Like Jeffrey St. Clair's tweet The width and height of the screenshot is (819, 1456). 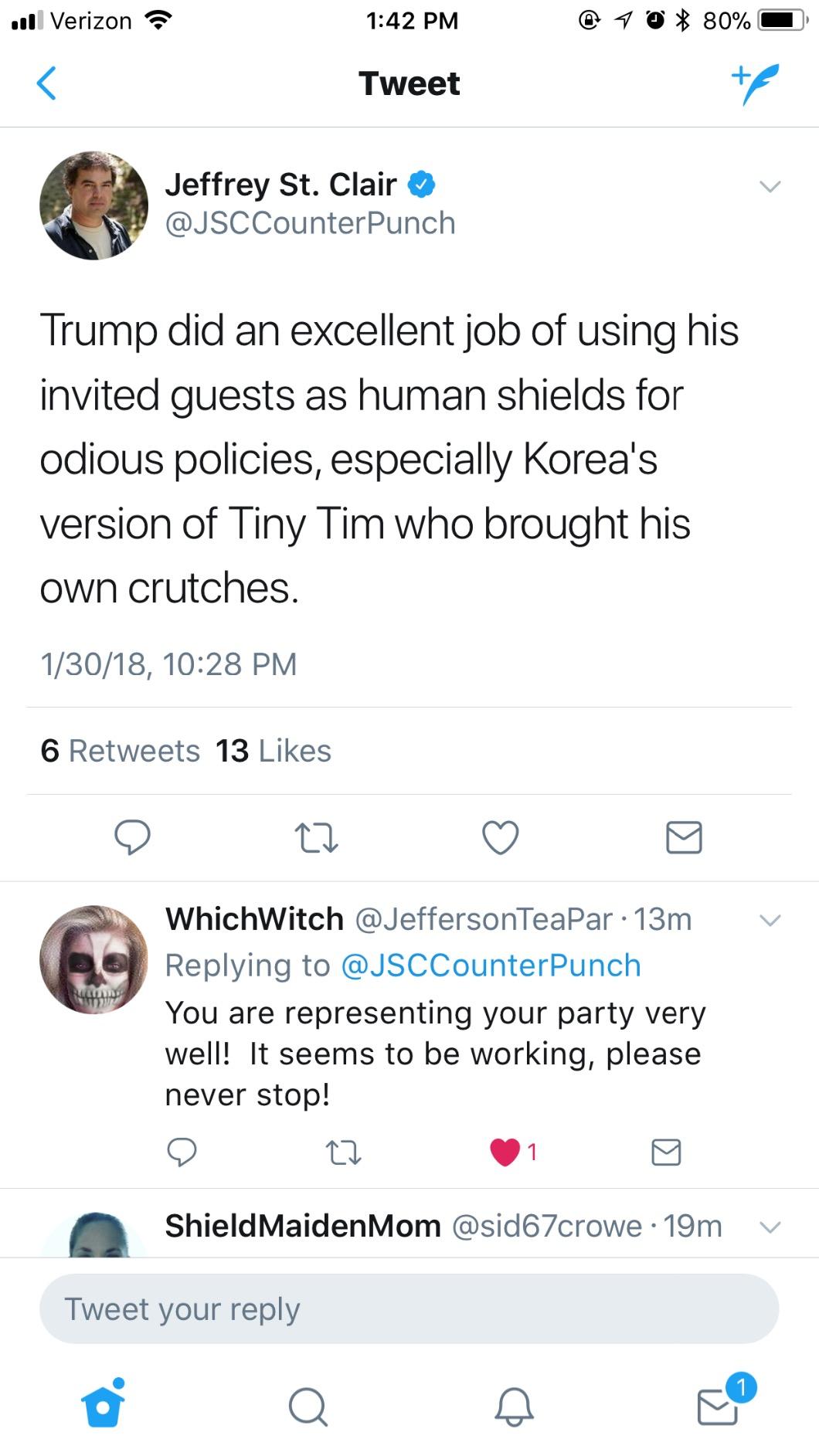click(x=500, y=837)
